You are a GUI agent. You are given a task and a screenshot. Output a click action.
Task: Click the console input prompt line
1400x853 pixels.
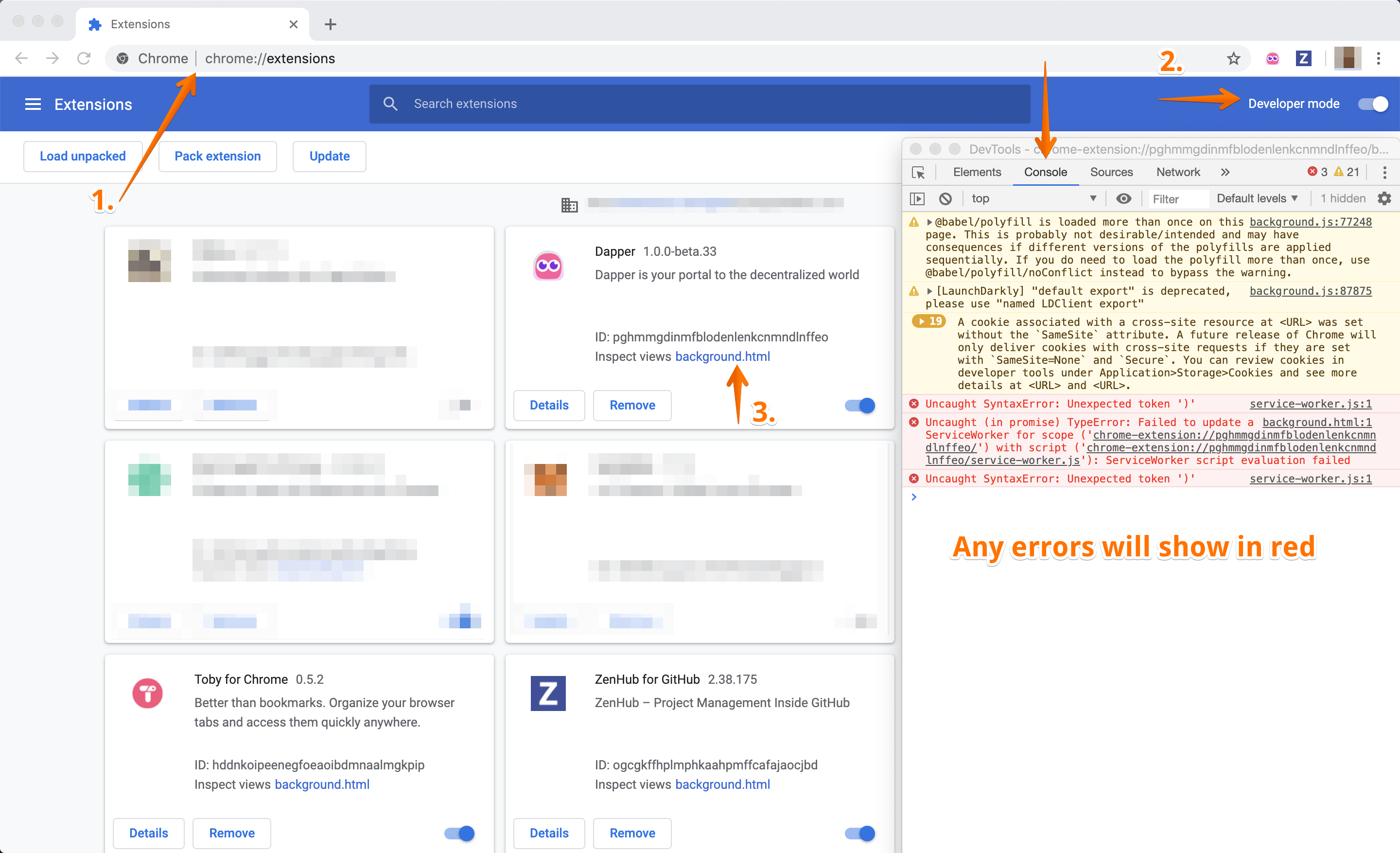pyautogui.click(x=1151, y=497)
